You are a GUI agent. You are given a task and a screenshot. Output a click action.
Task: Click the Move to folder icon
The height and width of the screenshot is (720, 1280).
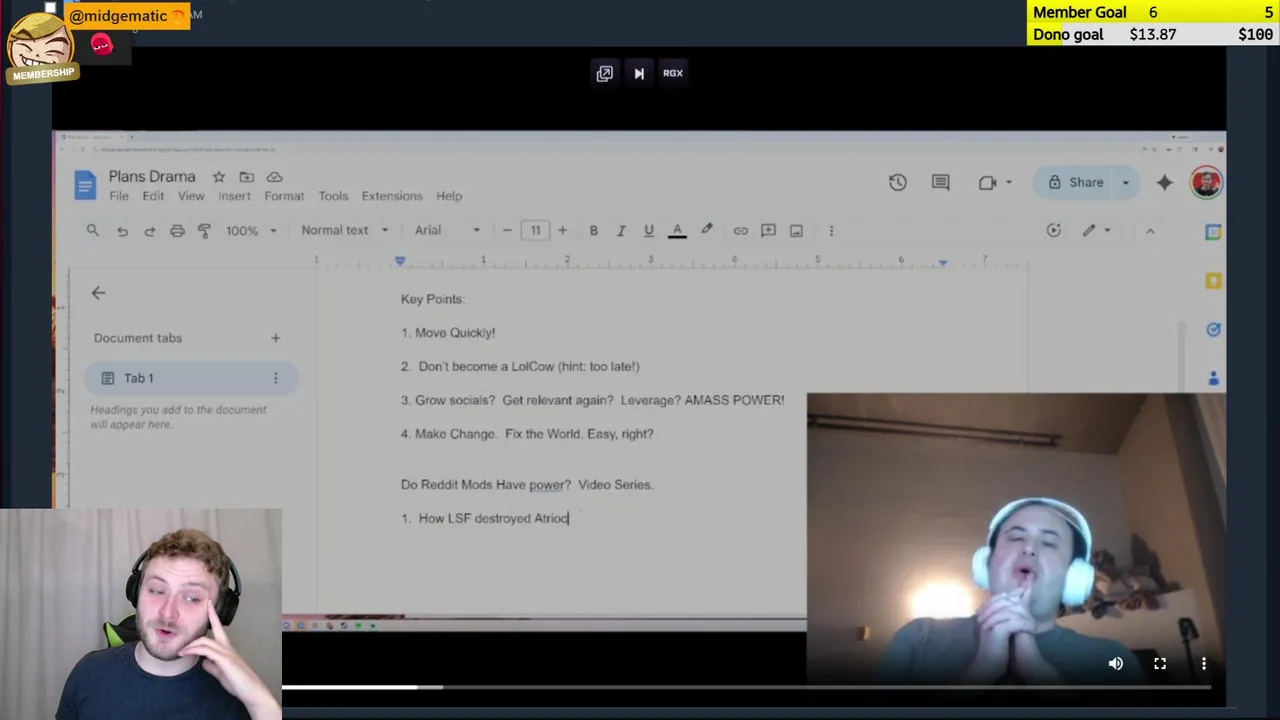(246, 177)
